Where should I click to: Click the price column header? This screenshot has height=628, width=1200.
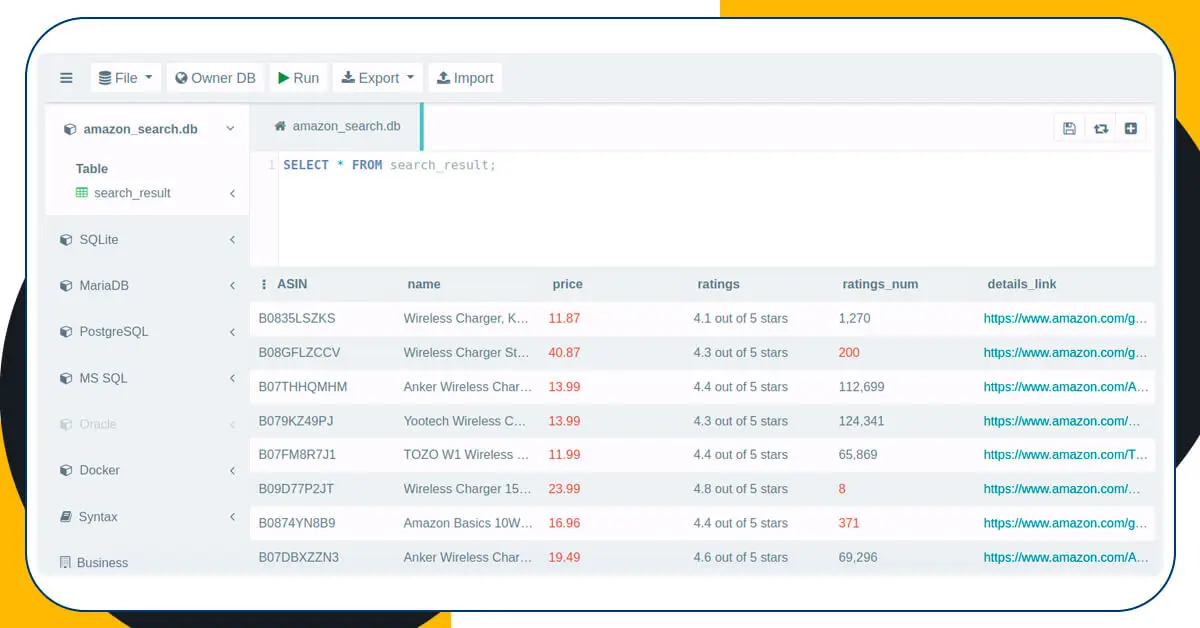[x=567, y=284]
